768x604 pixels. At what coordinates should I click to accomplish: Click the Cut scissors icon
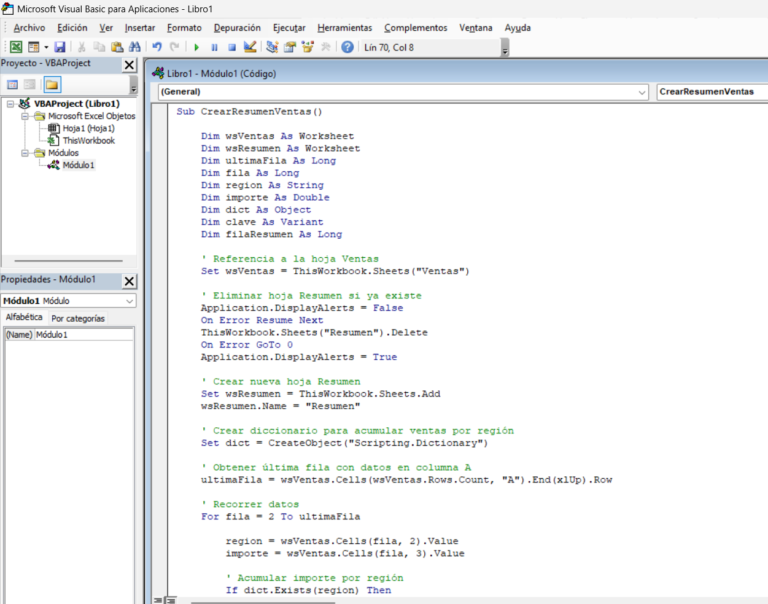point(82,47)
